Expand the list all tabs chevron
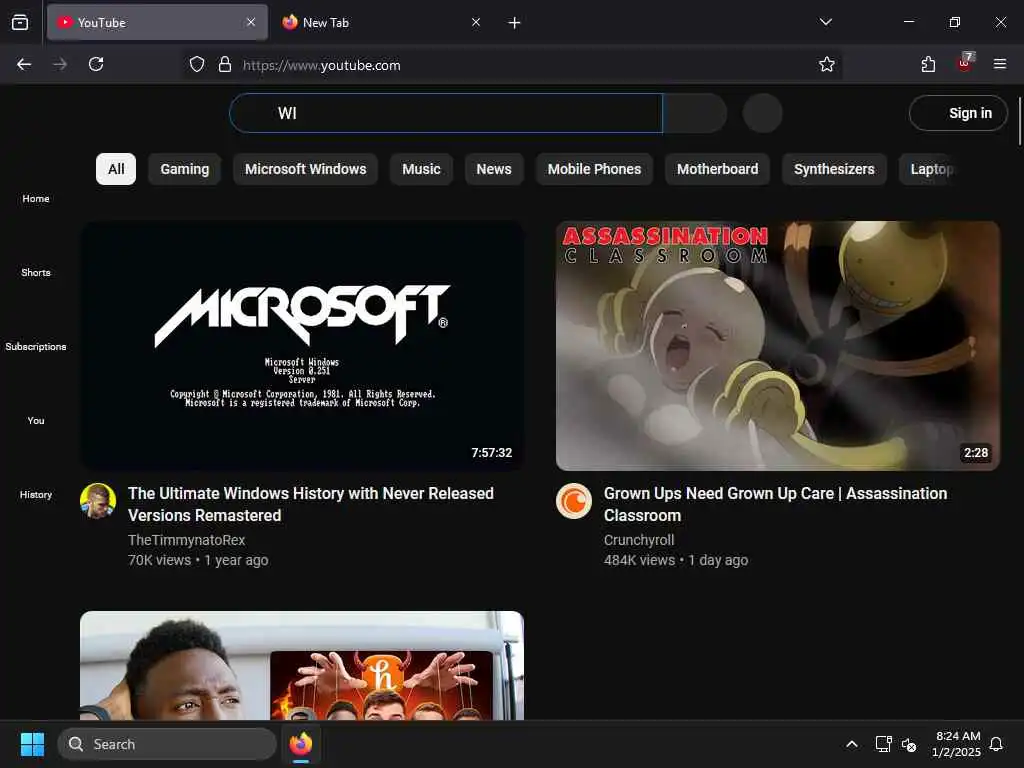The height and width of the screenshot is (768, 1024). [826, 22]
